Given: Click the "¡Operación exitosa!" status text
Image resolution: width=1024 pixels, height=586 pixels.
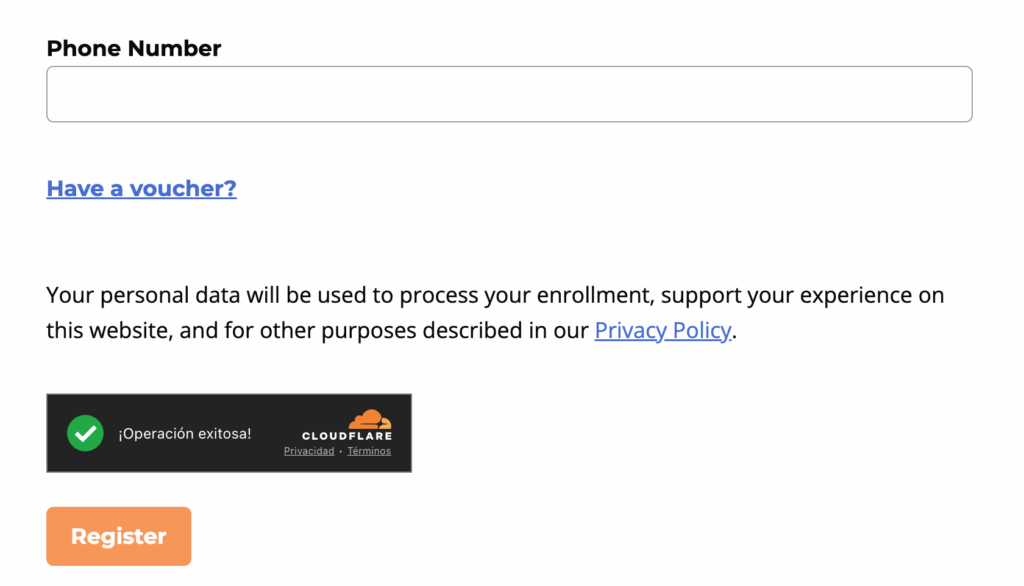Looking at the screenshot, I should pos(185,433).
